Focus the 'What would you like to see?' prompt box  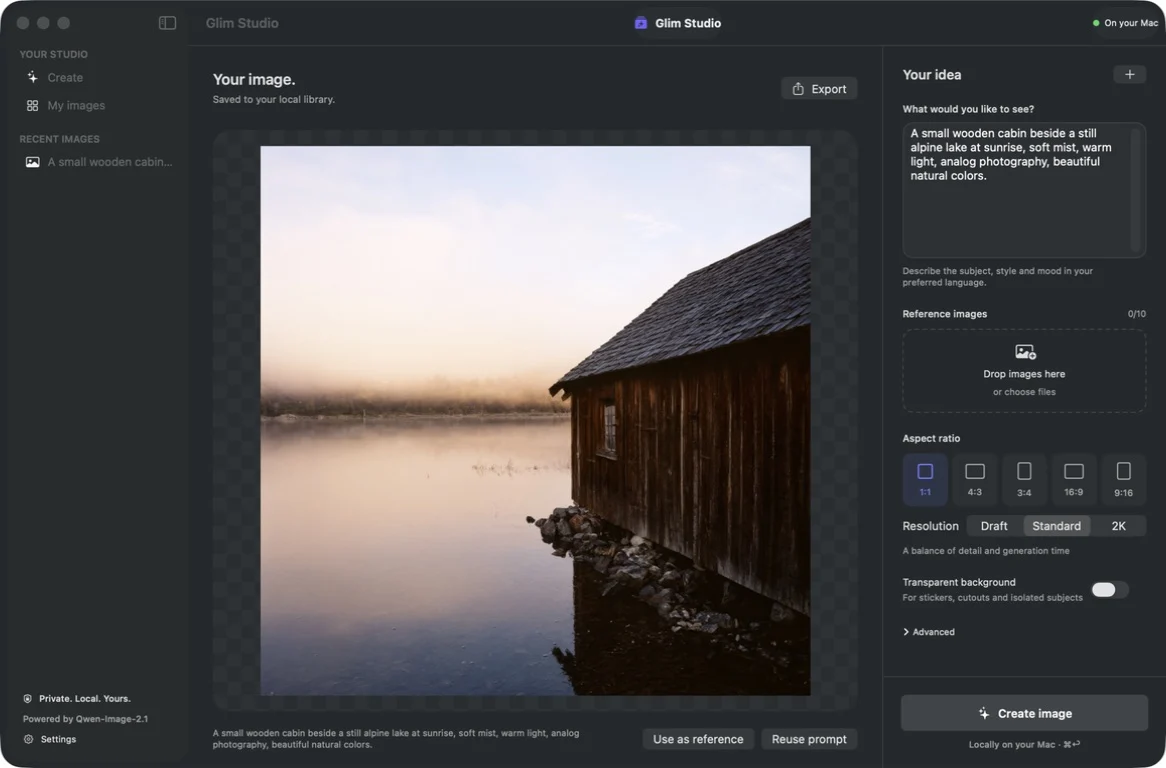click(x=1024, y=190)
